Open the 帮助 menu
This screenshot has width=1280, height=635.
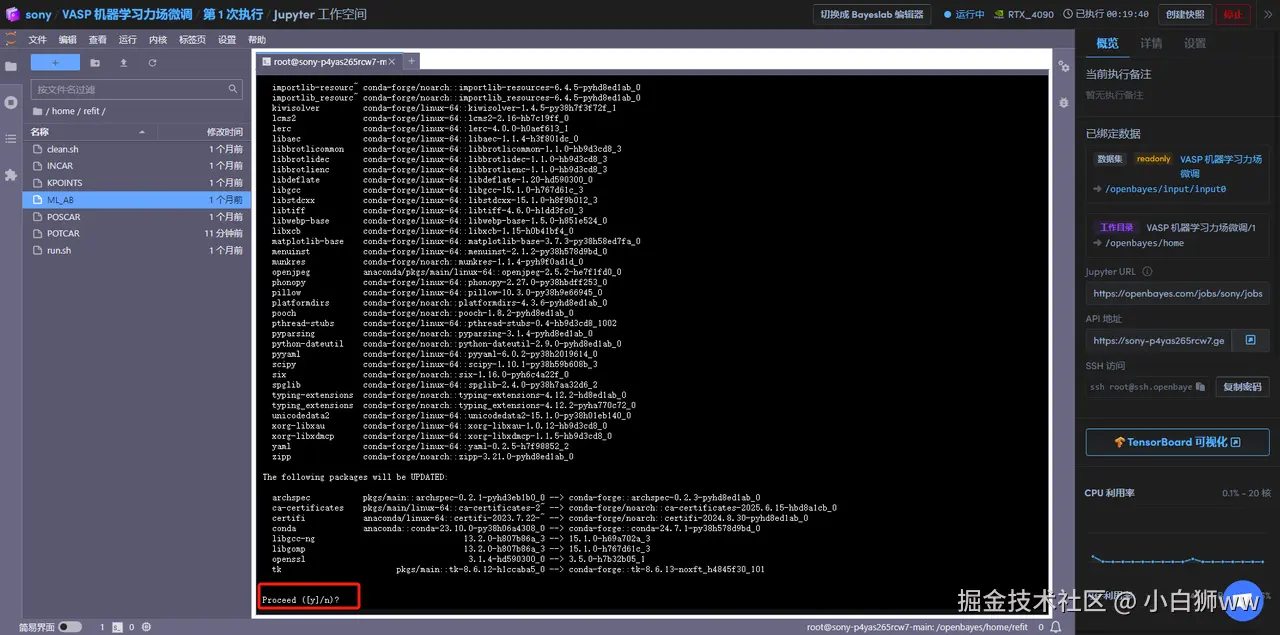257,40
